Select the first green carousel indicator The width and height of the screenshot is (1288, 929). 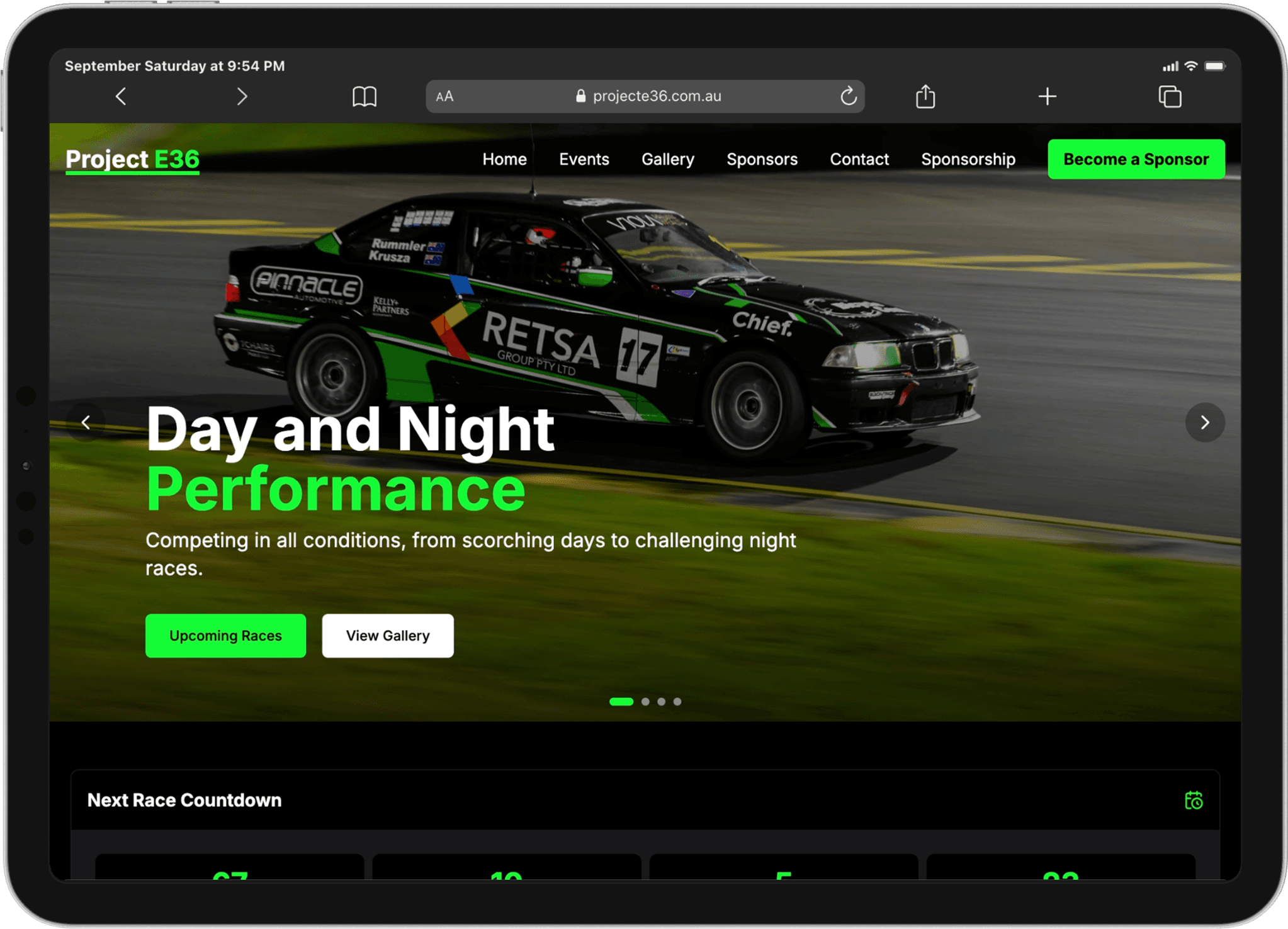click(621, 701)
